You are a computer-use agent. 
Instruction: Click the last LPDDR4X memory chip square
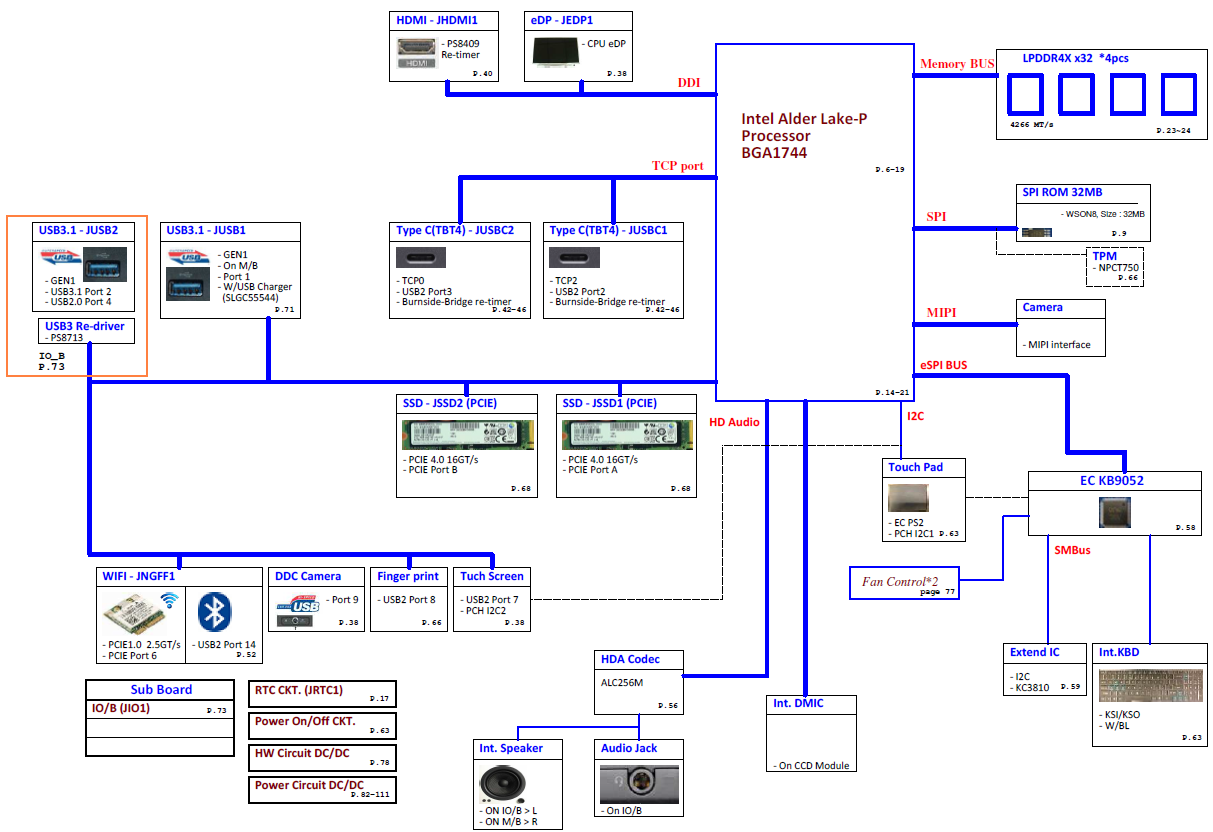tap(1179, 95)
